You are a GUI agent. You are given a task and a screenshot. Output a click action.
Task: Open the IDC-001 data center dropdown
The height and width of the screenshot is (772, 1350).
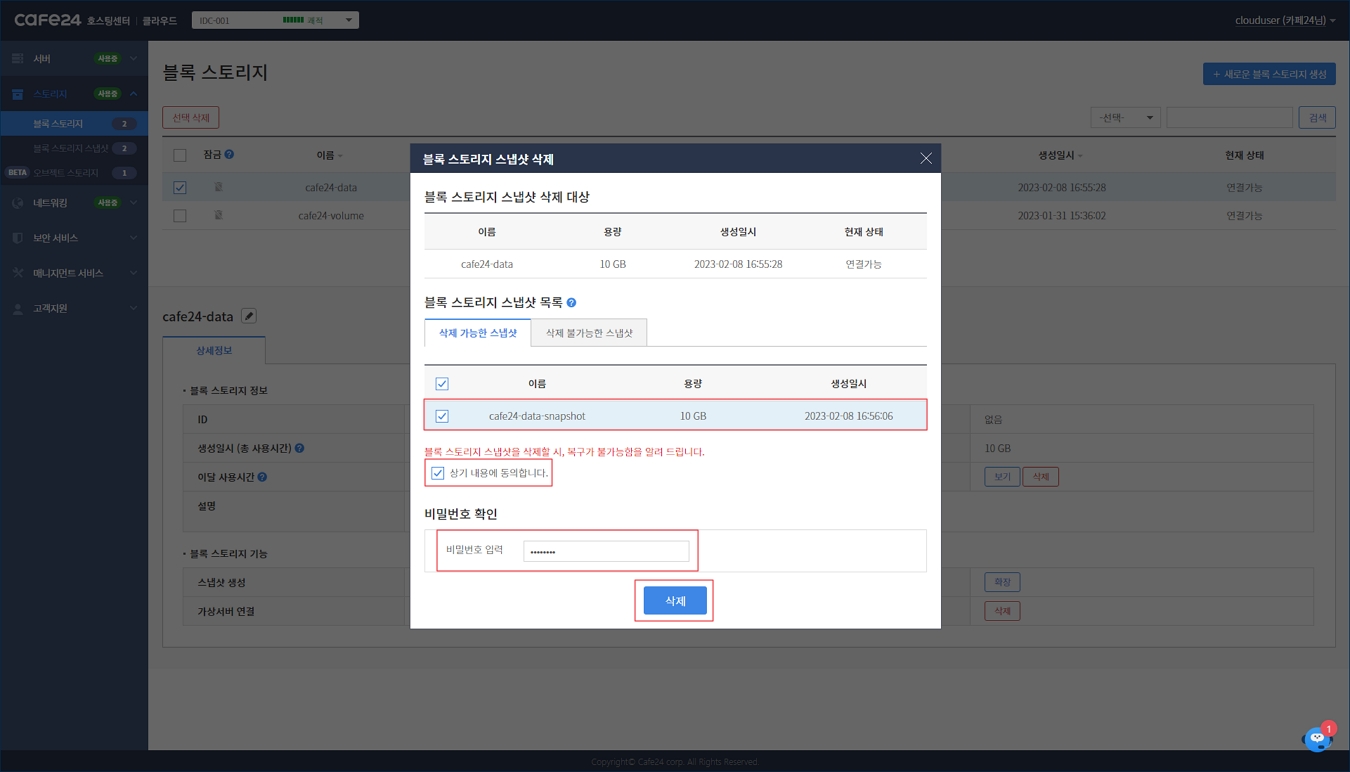(275, 20)
